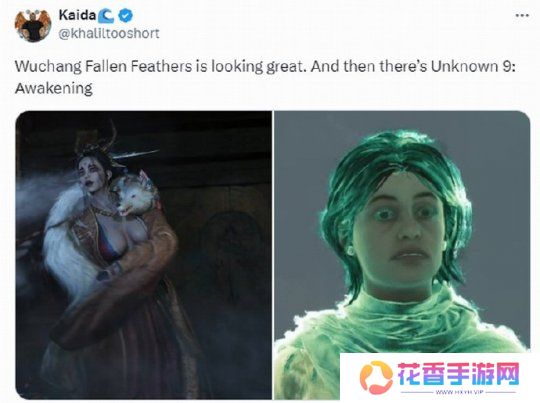
Task: Open the Wuchang Fallen Feathers screenshot
Action: tap(144, 255)
